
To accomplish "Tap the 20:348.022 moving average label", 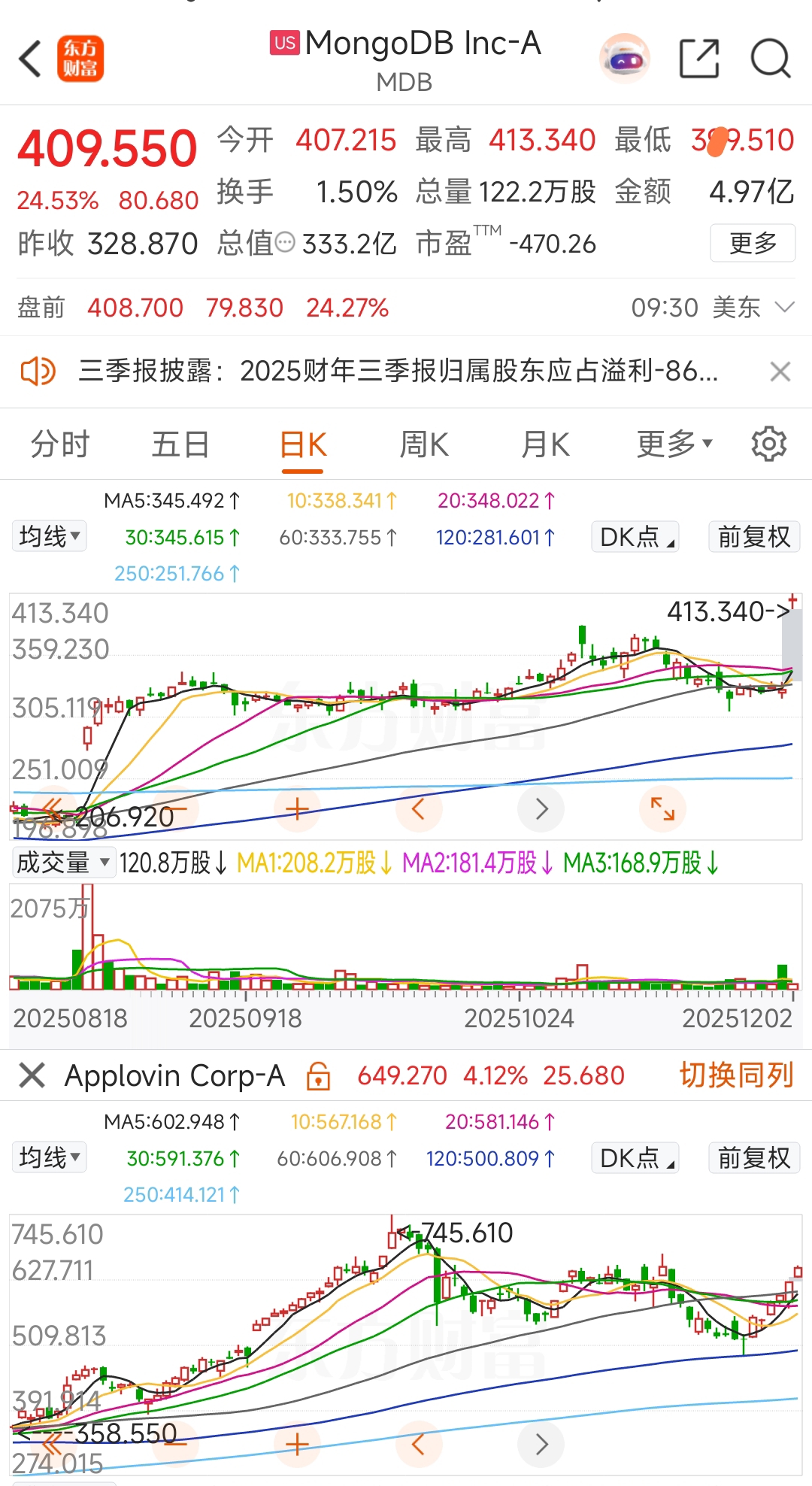I will coord(496,501).
